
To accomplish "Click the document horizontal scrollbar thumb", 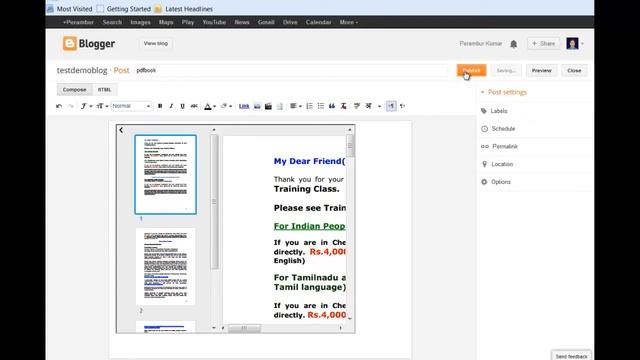I will click(244, 328).
